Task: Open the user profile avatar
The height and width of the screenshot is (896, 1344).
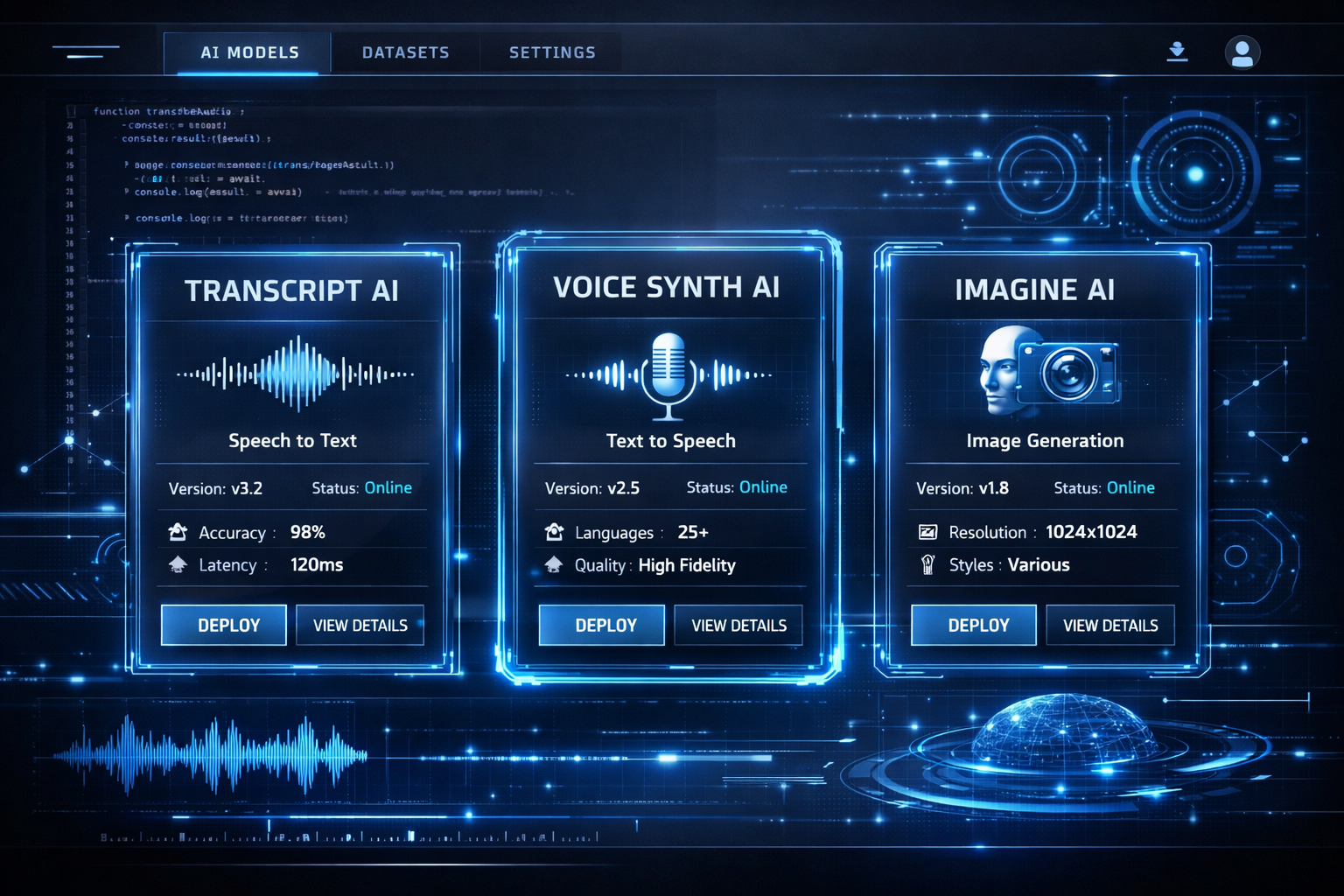Action: (x=1242, y=52)
